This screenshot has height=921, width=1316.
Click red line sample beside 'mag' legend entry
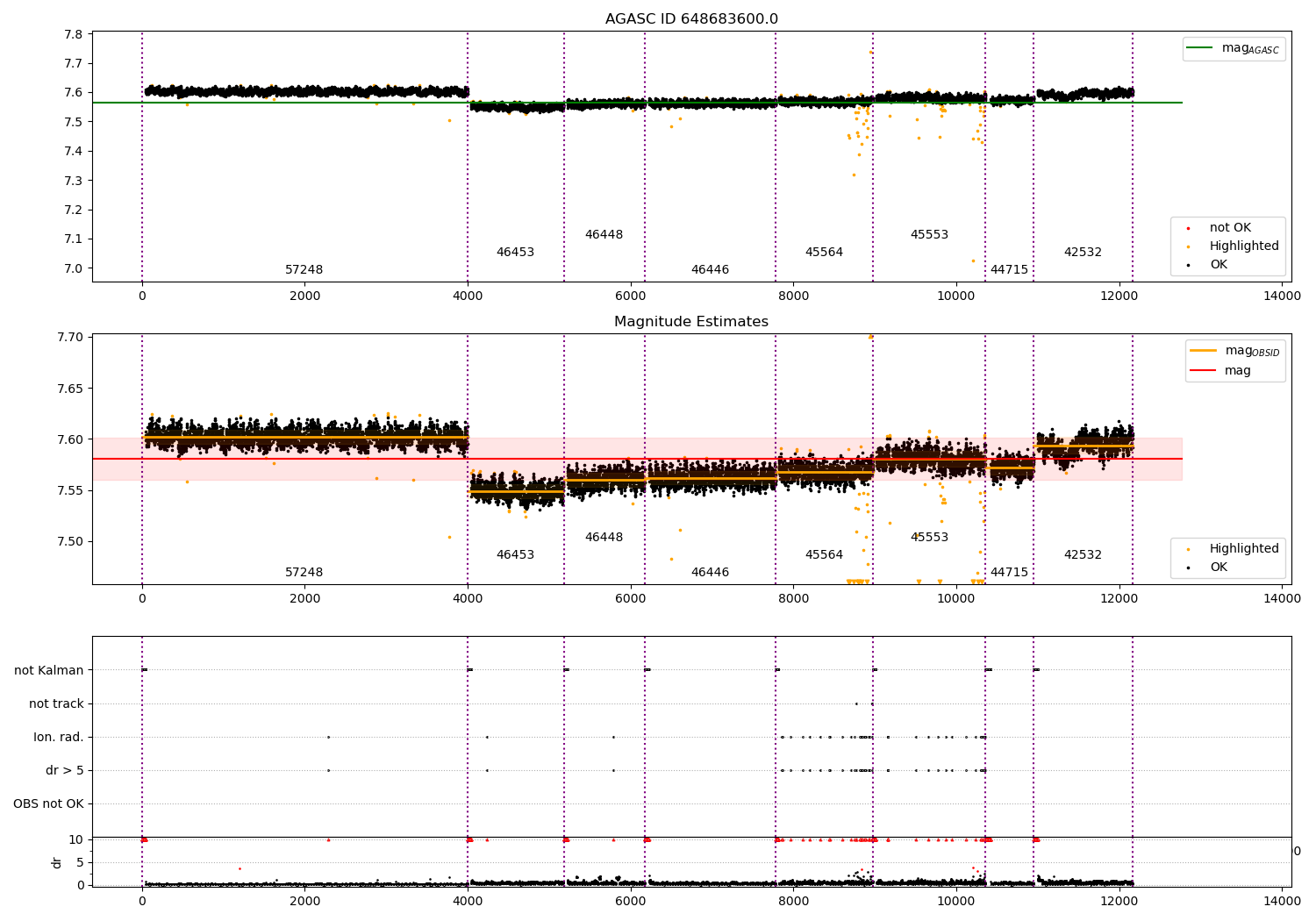1203,371
